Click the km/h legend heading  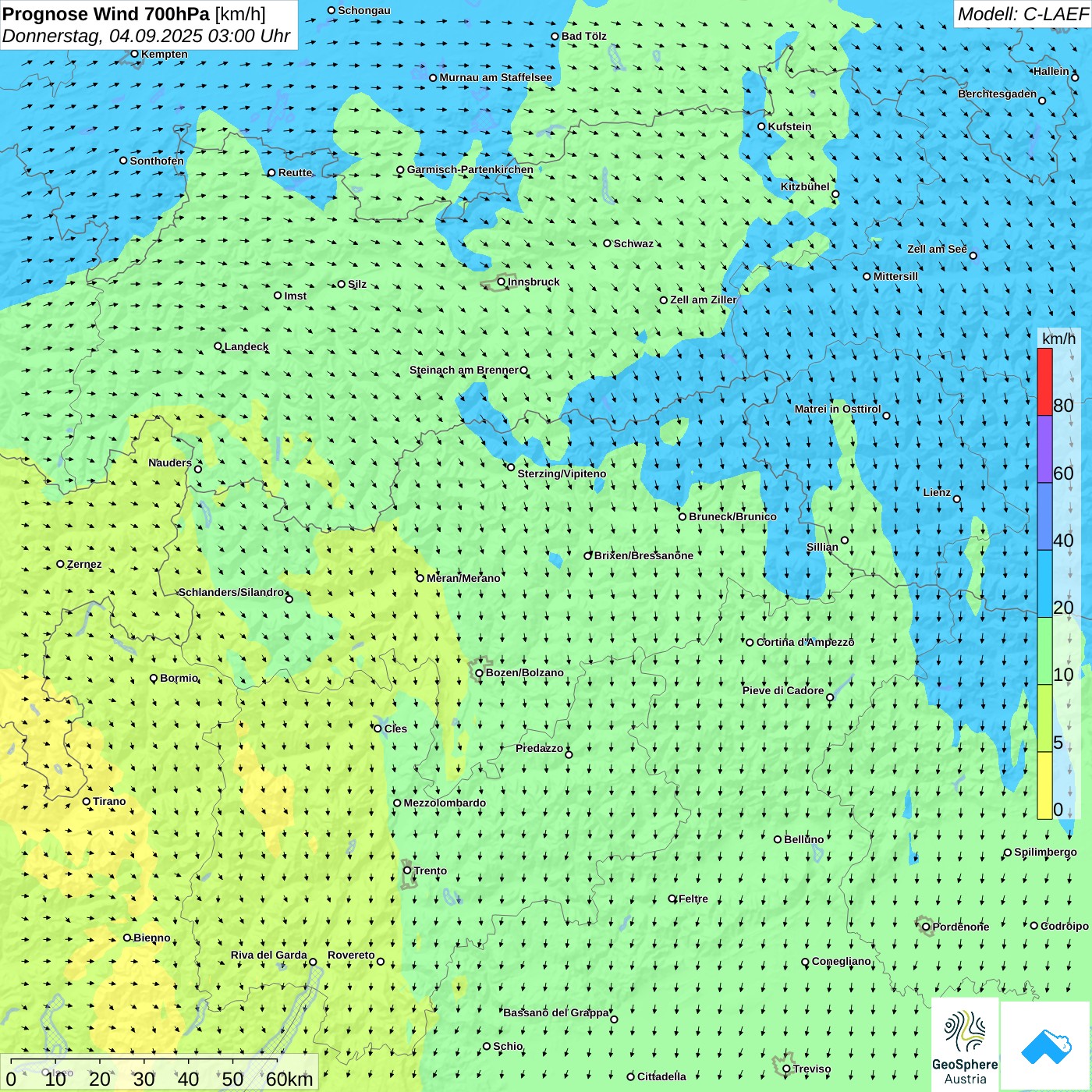(x=1058, y=339)
